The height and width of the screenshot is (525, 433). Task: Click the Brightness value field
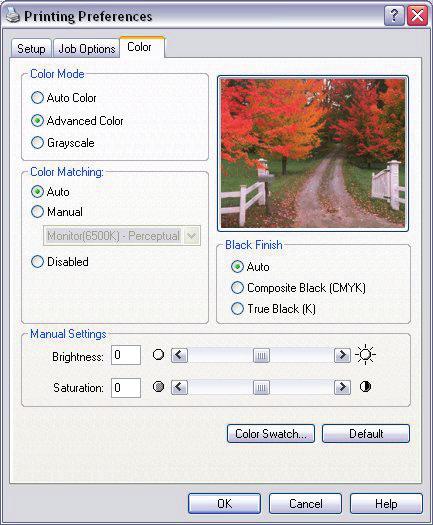126,355
